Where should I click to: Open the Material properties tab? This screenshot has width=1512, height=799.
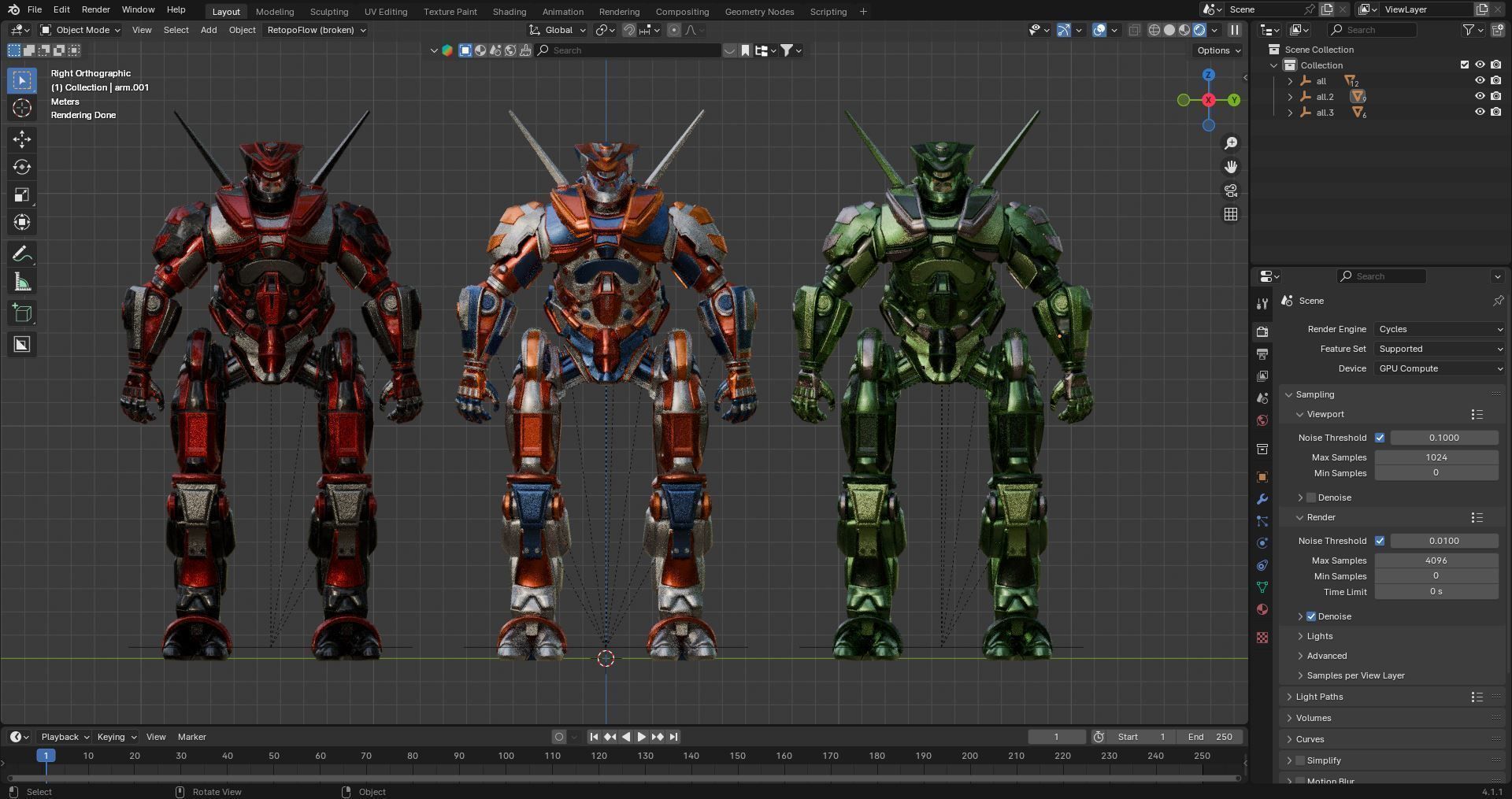(x=1262, y=609)
